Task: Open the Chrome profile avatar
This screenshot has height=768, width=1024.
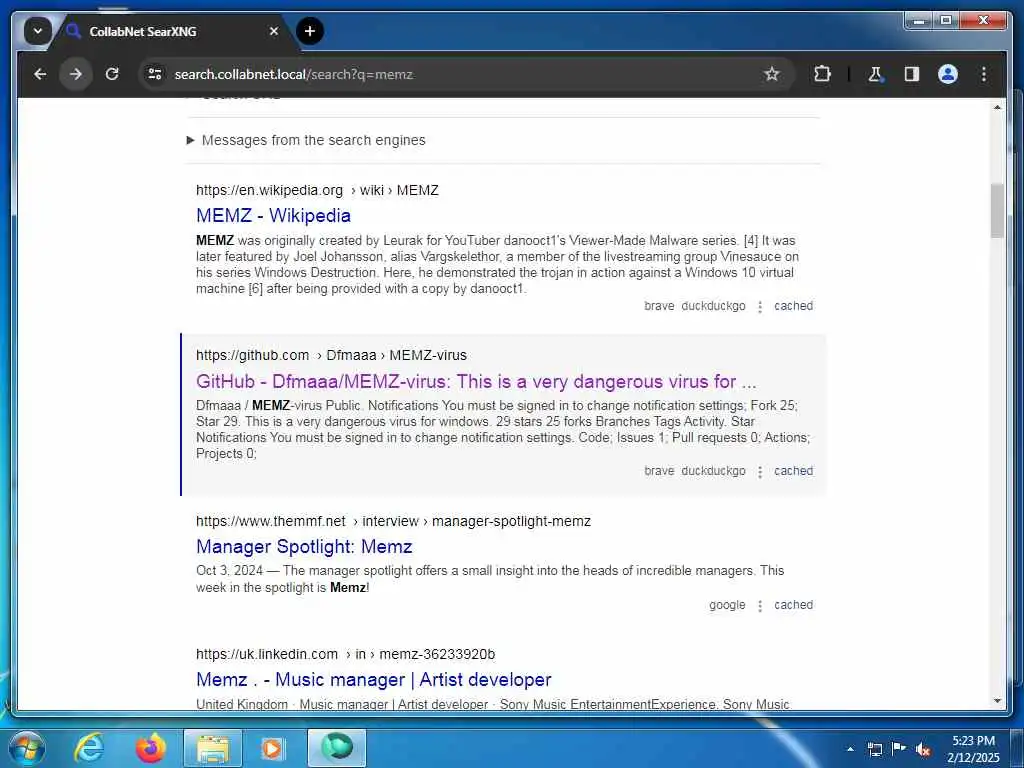Action: click(x=948, y=74)
